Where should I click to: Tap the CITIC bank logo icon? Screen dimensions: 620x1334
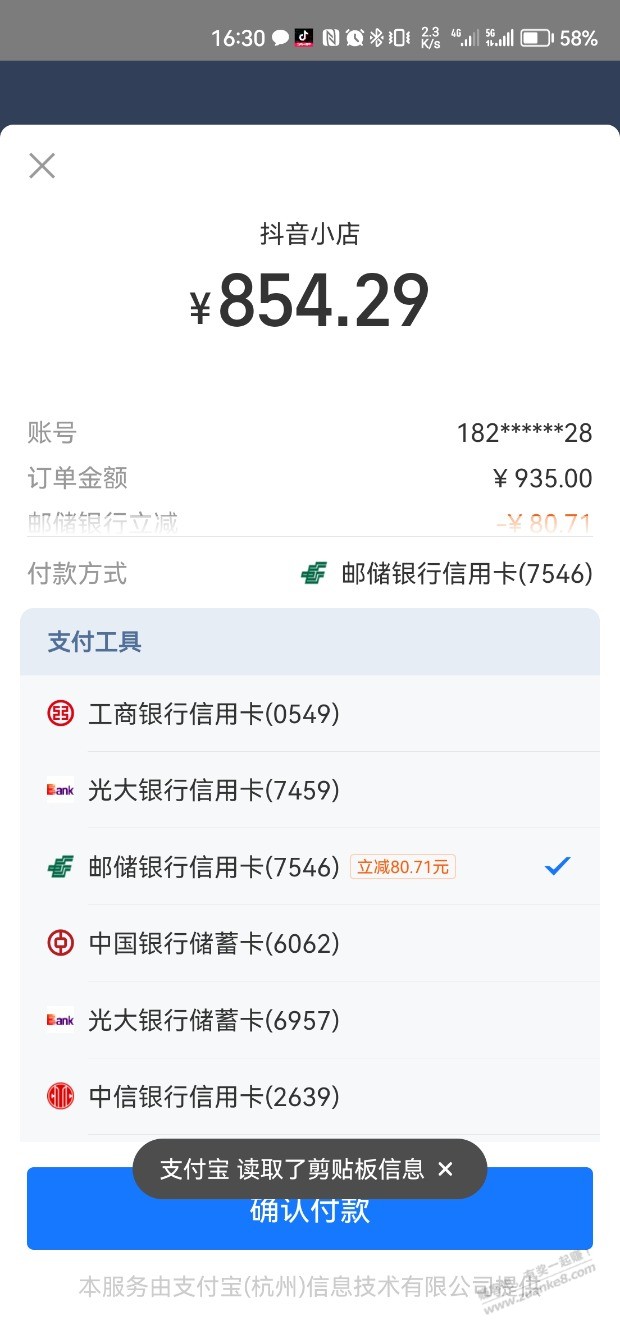60,1097
